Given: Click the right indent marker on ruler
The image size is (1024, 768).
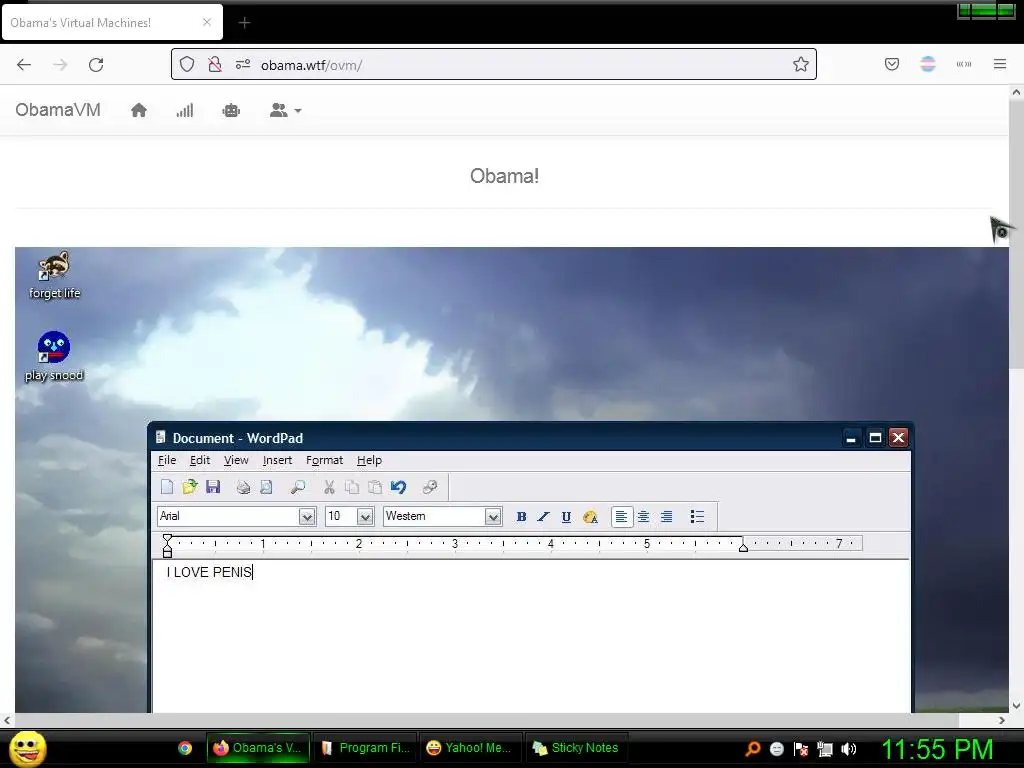Looking at the screenshot, I should [x=743, y=547].
